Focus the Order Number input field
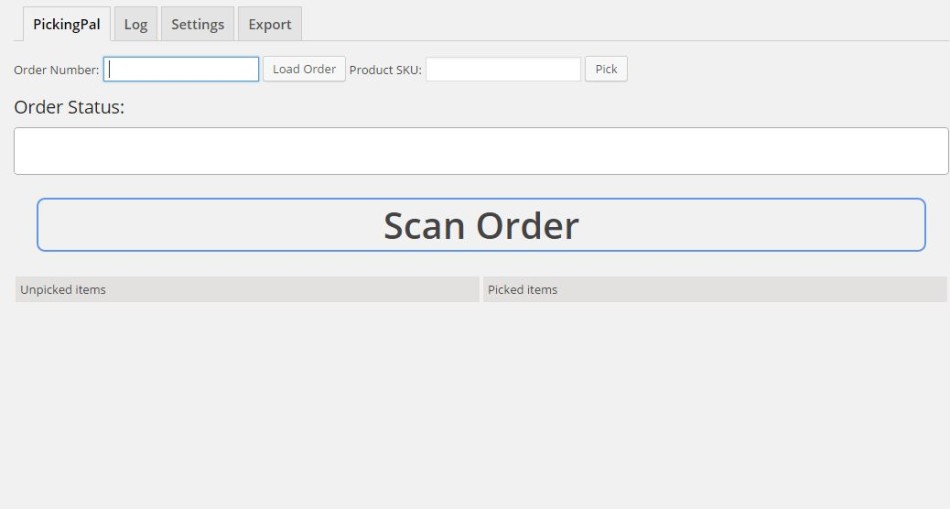Screen dimensions: 950x509 (x=181, y=69)
